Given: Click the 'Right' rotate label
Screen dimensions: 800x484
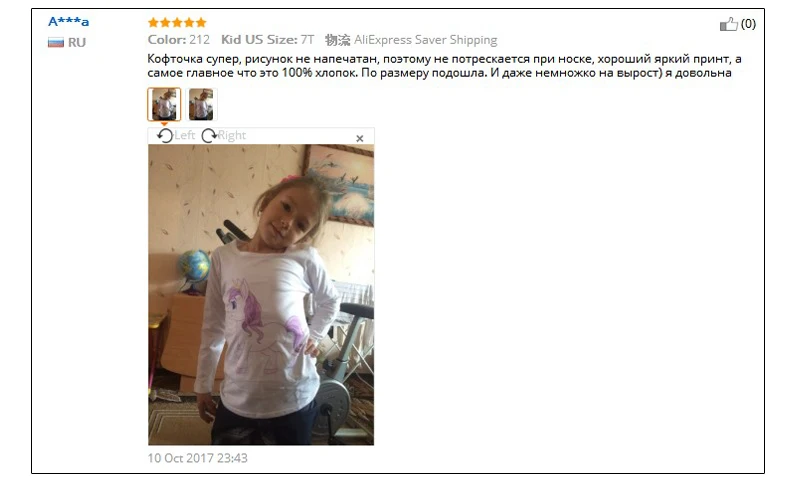Looking at the screenshot, I should pos(232,135).
